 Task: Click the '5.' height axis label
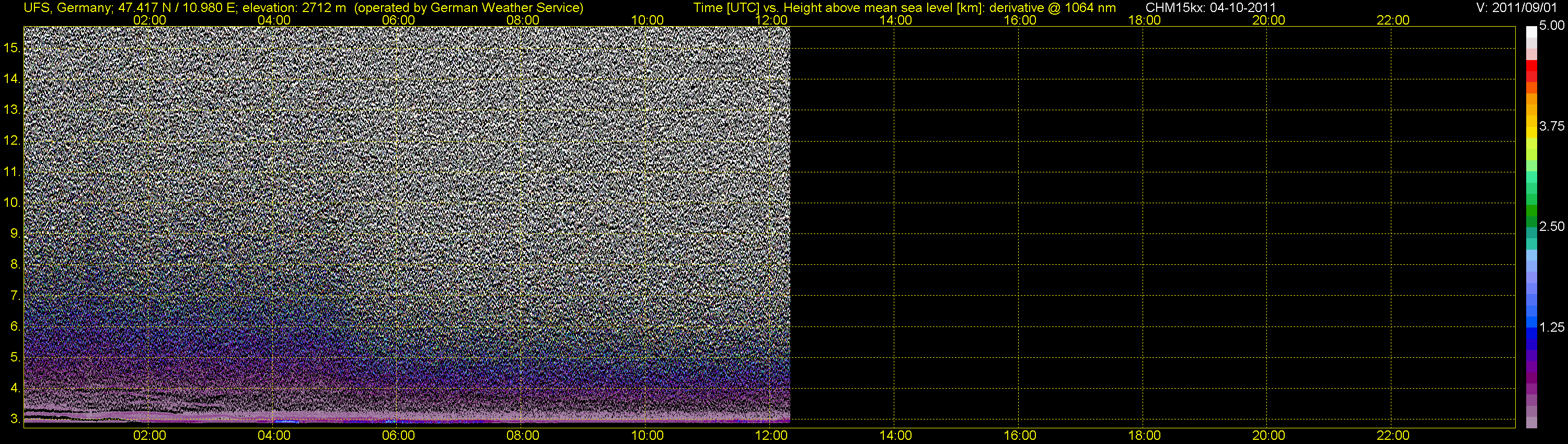(15, 357)
